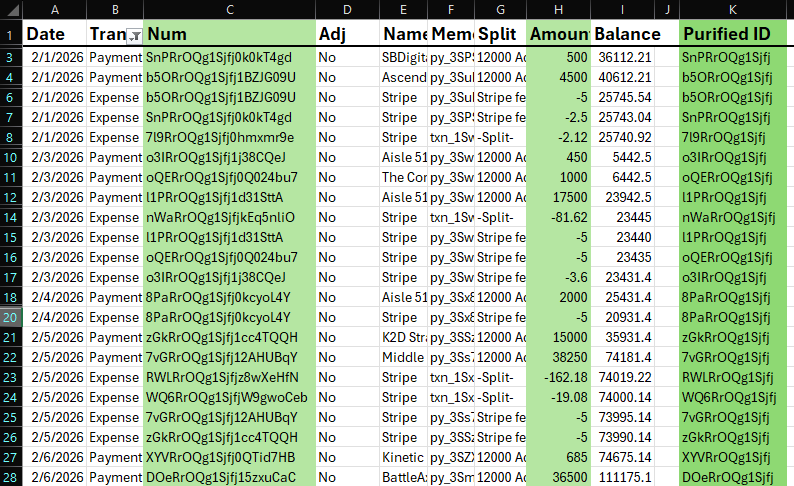Select column J header
This screenshot has height=486, width=794.
667,9
